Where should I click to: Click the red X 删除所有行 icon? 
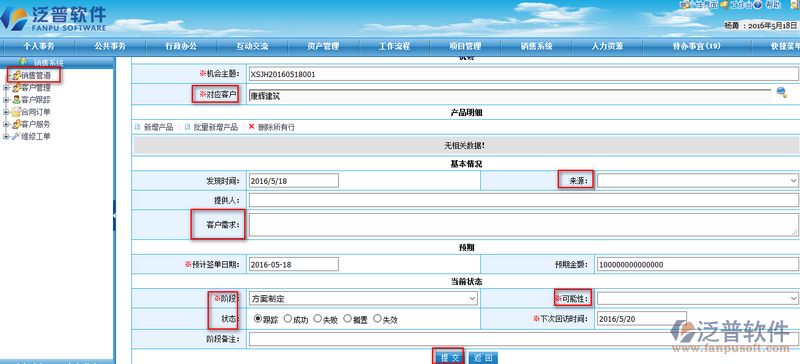coord(251,127)
